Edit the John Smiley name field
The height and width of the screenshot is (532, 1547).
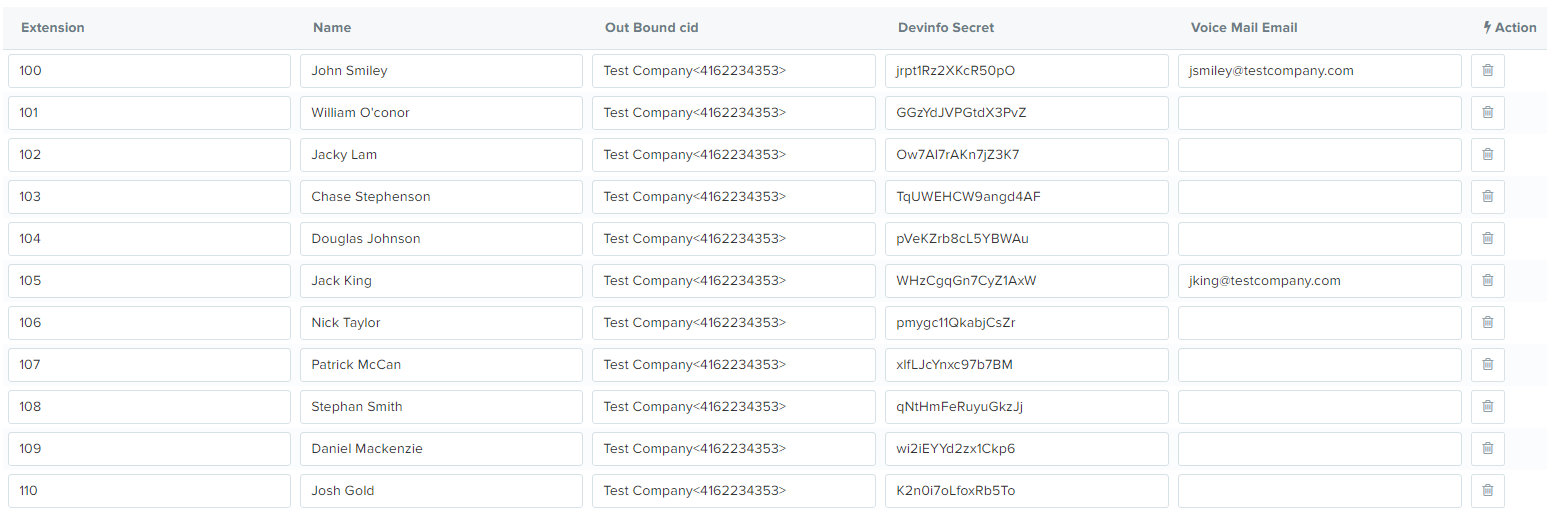(441, 71)
